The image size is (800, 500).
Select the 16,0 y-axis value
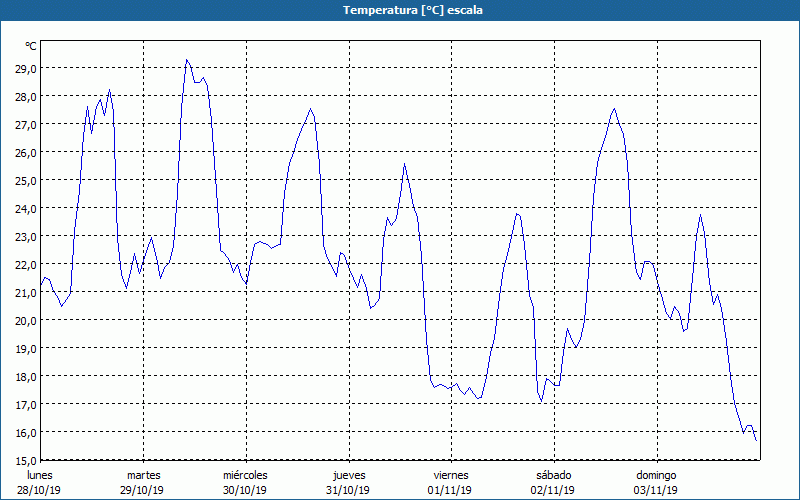point(26,433)
